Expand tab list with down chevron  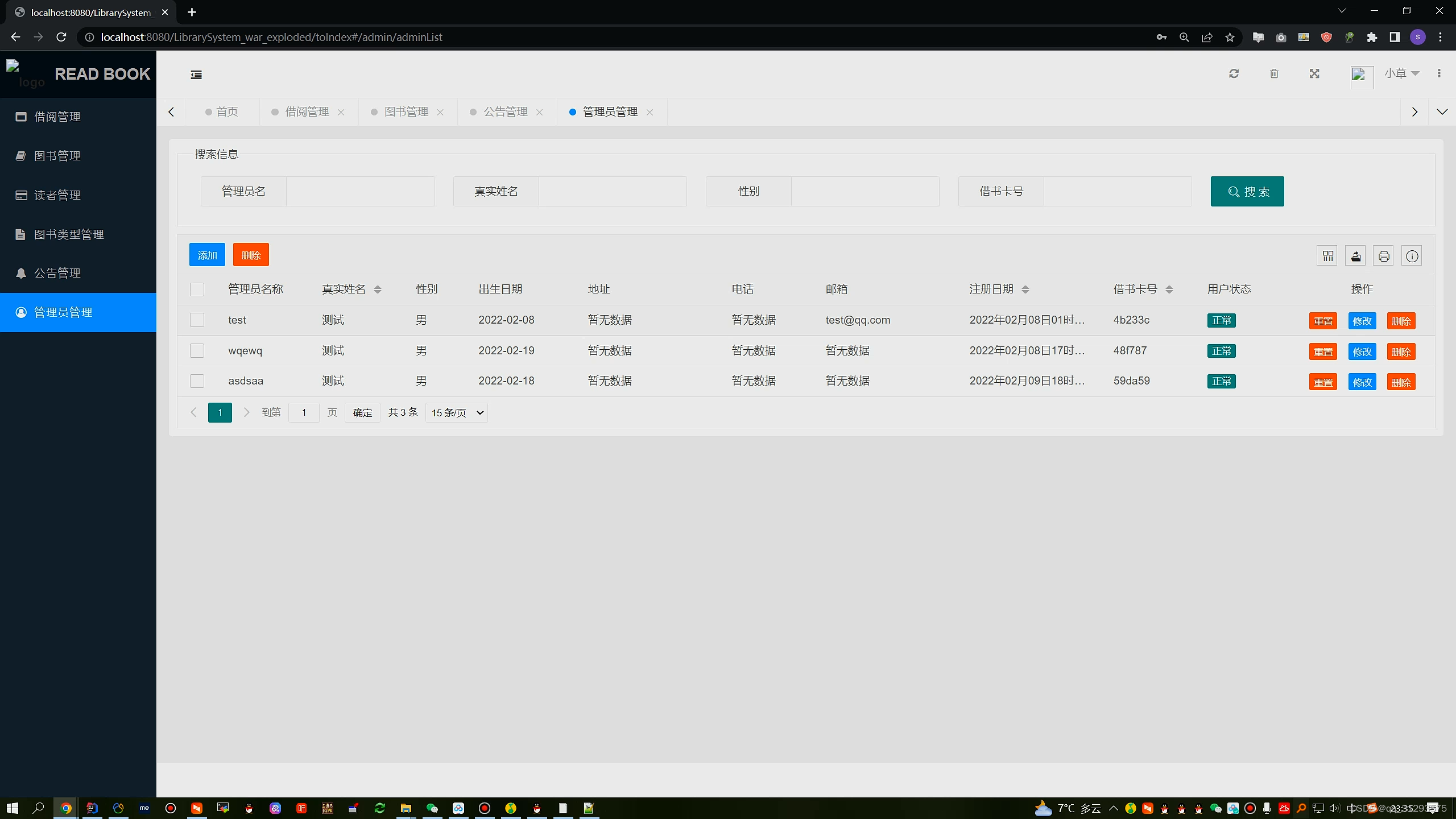(1442, 112)
